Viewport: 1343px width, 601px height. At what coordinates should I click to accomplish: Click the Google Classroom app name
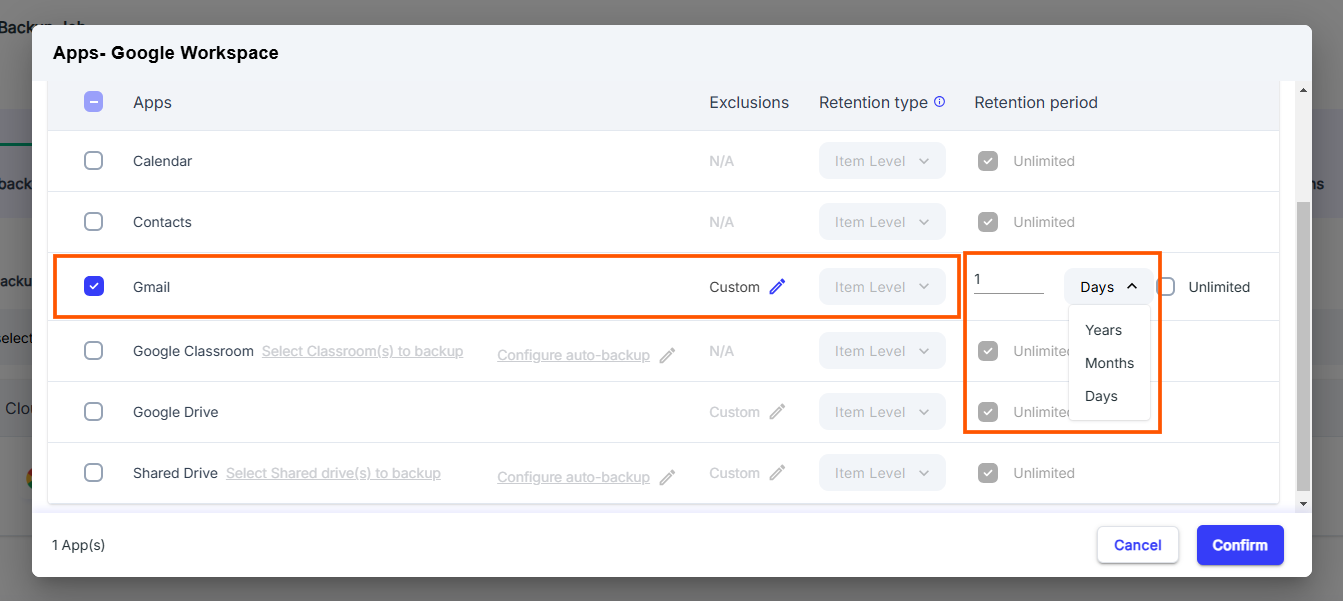[193, 351]
